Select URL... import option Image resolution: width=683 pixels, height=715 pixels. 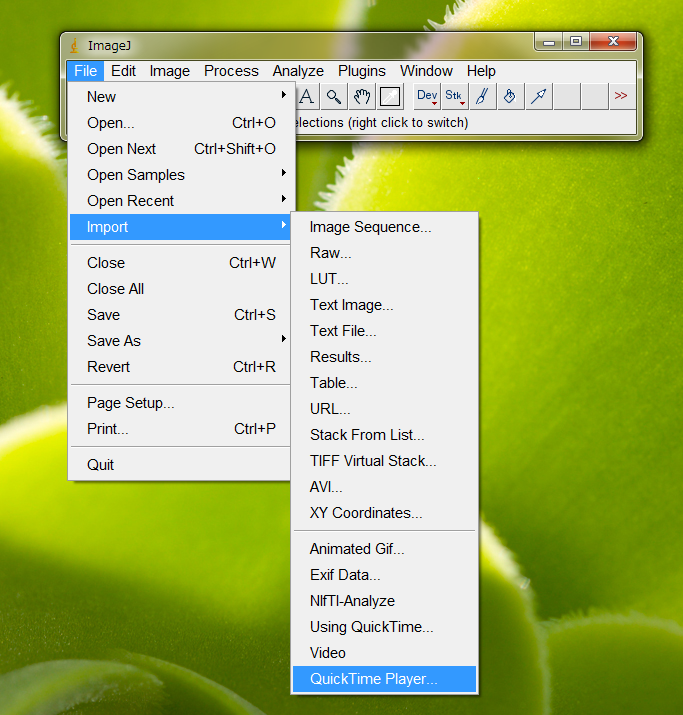pos(384,409)
